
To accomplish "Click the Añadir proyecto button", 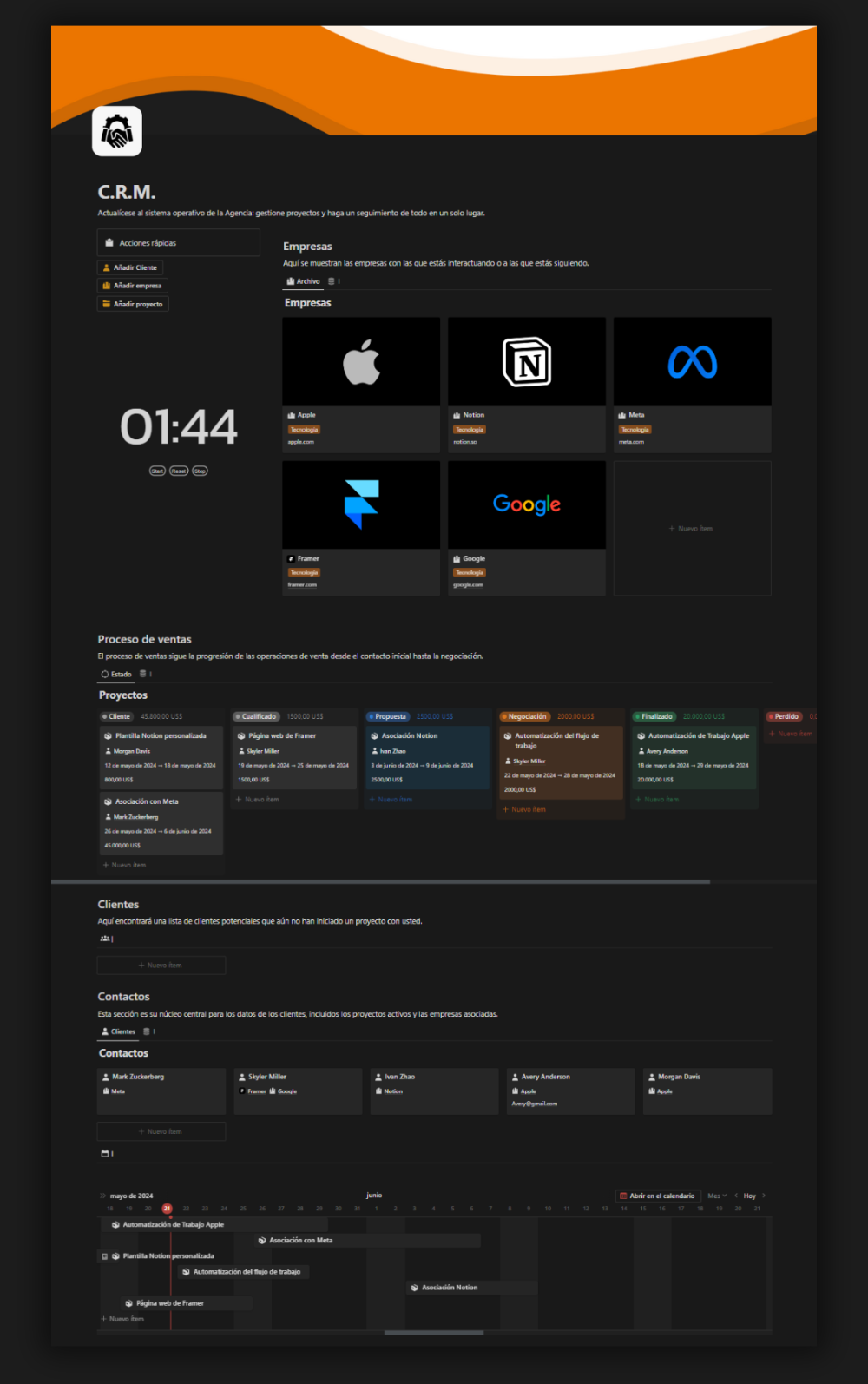I will click(133, 304).
